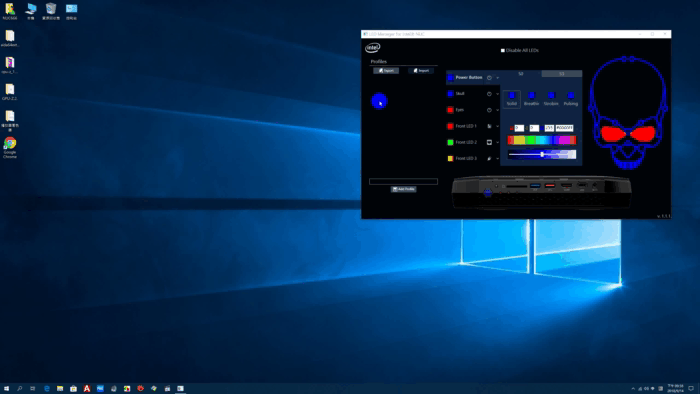Open the Windows Start menu
The image size is (700, 394).
click(6, 389)
